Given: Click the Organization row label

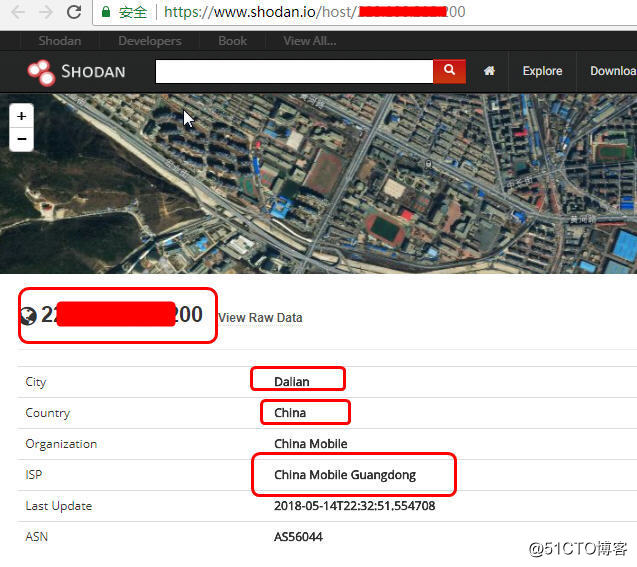Looking at the screenshot, I should click(61, 444).
